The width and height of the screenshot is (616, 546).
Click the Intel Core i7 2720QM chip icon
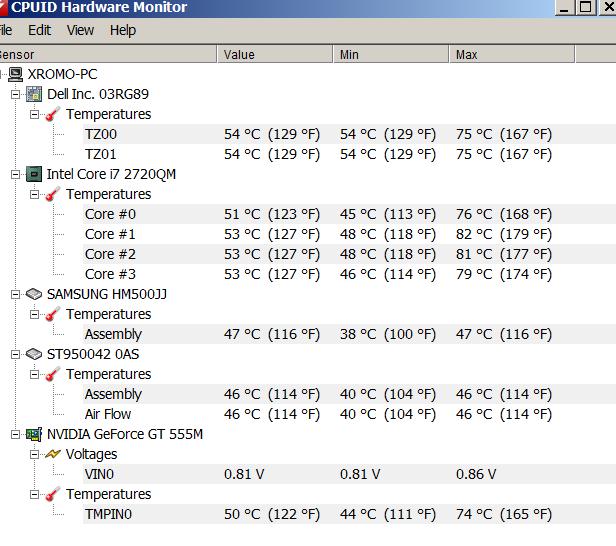(x=34, y=174)
